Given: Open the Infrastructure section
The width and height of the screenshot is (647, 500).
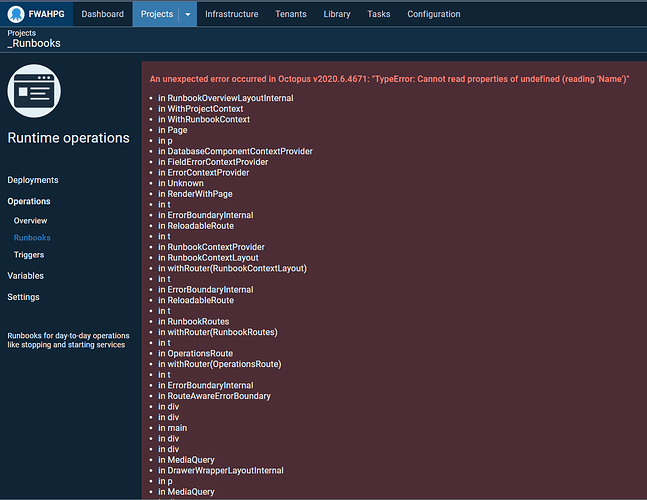Looking at the screenshot, I should [x=231, y=14].
